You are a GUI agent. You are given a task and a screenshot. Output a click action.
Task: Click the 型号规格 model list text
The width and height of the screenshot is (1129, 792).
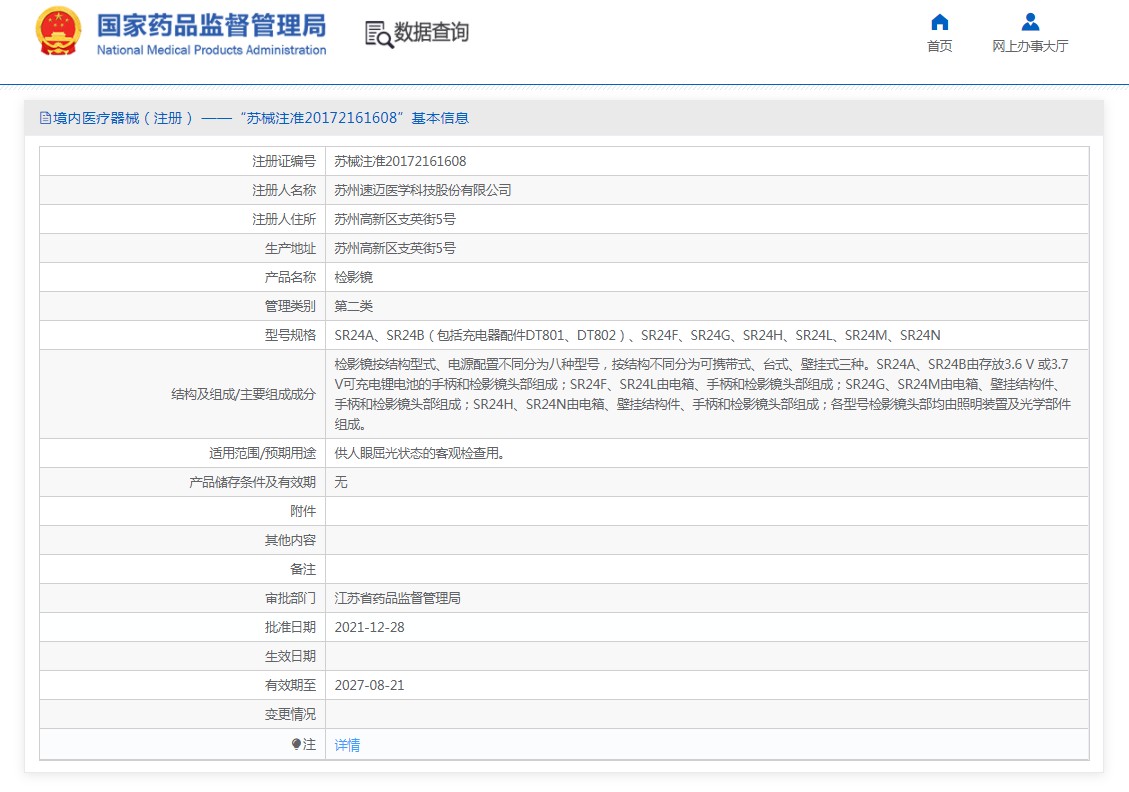[637, 335]
